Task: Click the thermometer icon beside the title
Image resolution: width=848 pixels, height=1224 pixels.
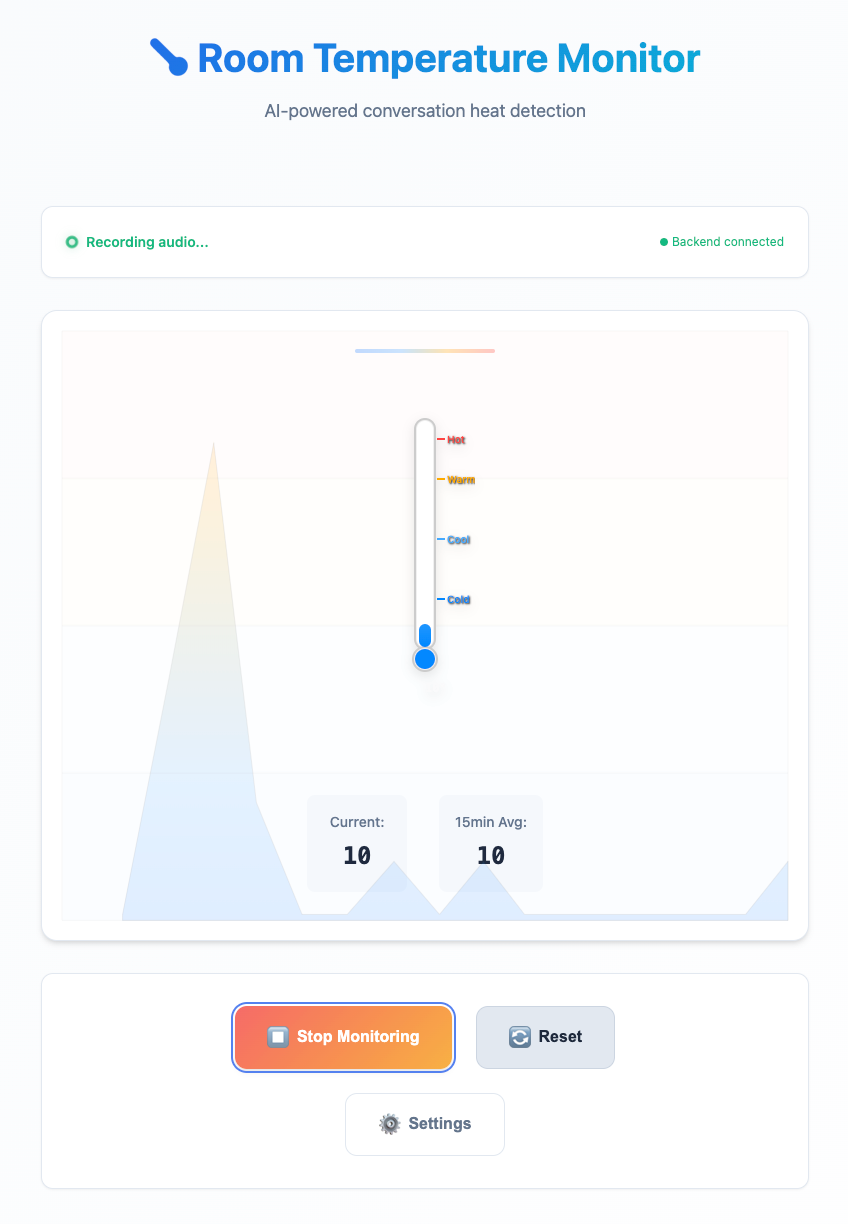Action: click(169, 58)
